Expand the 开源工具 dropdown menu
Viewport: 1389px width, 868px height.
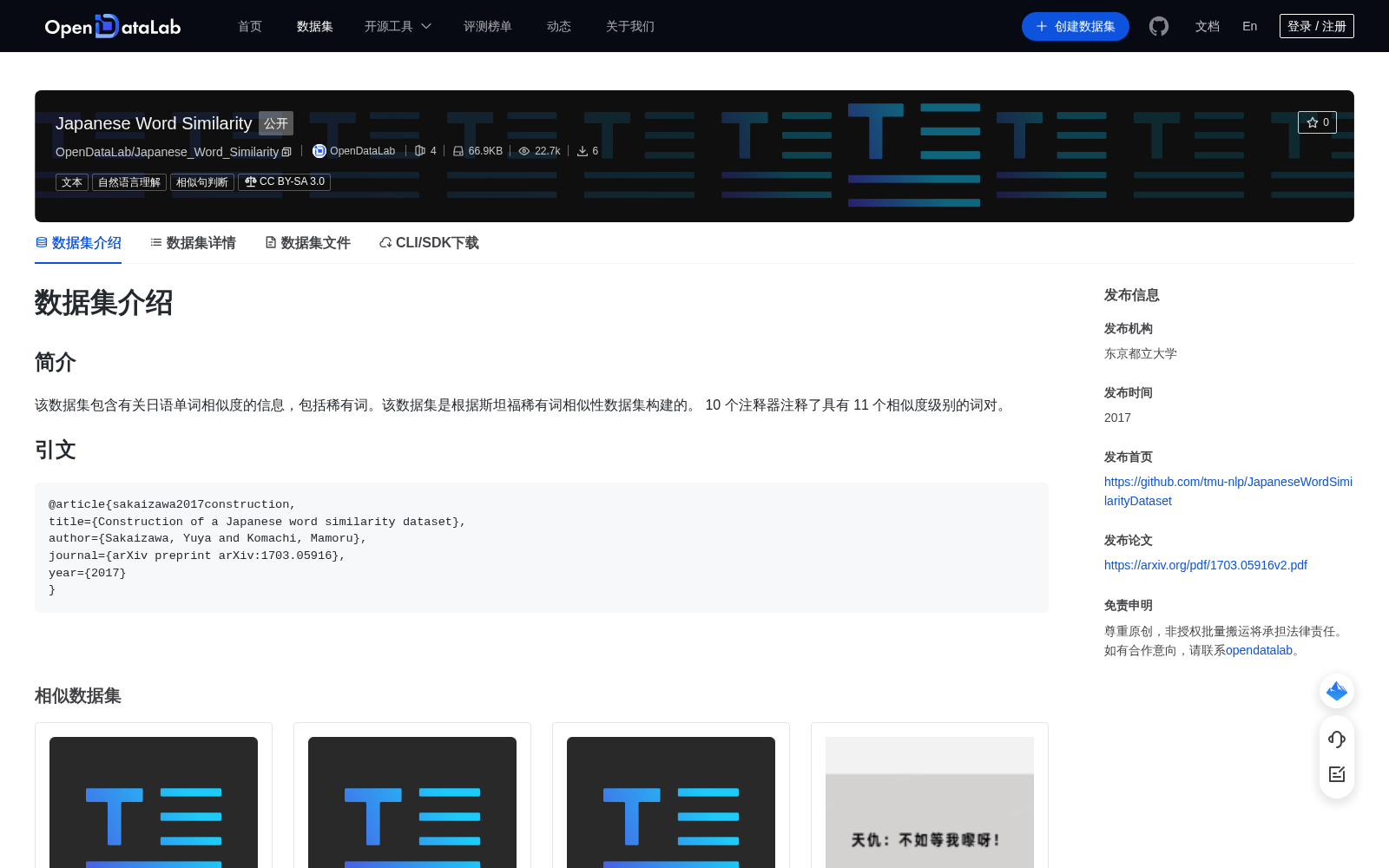[398, 26]
